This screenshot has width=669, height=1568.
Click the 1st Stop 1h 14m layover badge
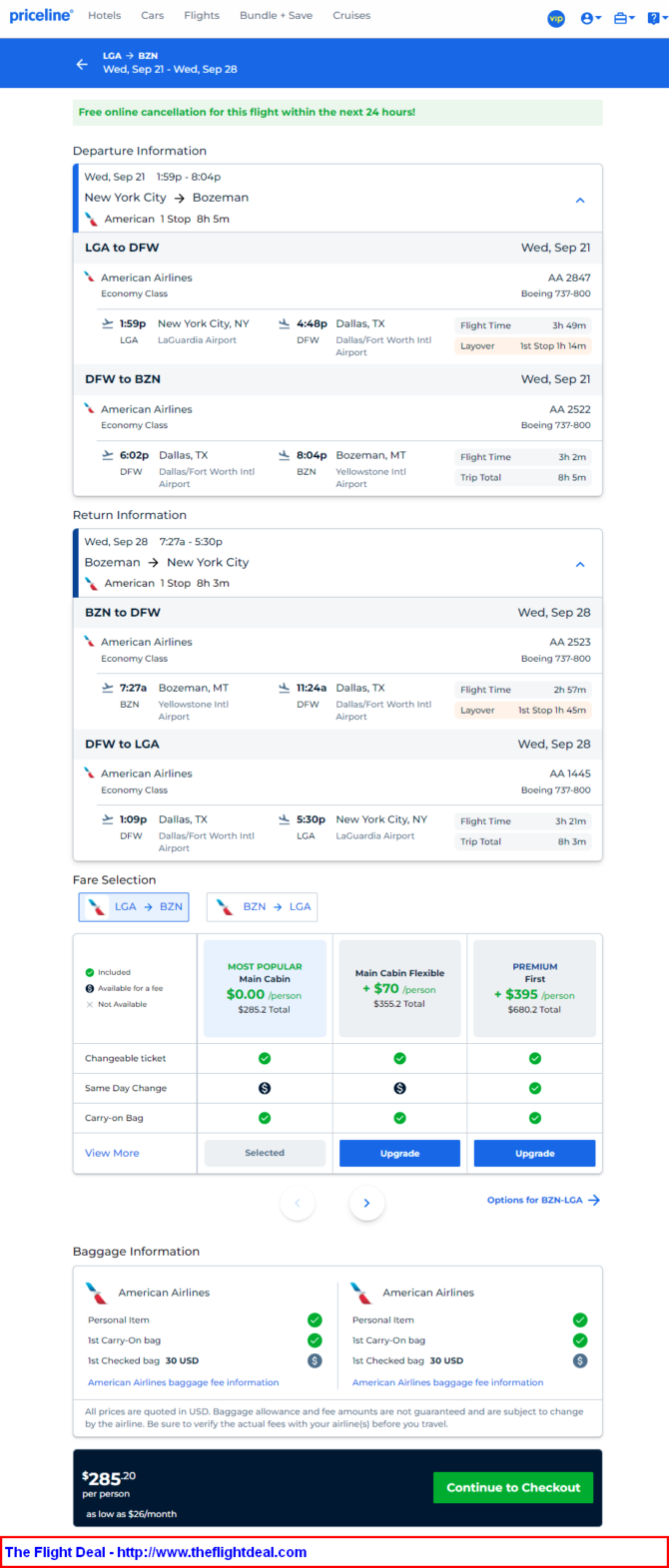pyautogui.click(x=522, y=346)
